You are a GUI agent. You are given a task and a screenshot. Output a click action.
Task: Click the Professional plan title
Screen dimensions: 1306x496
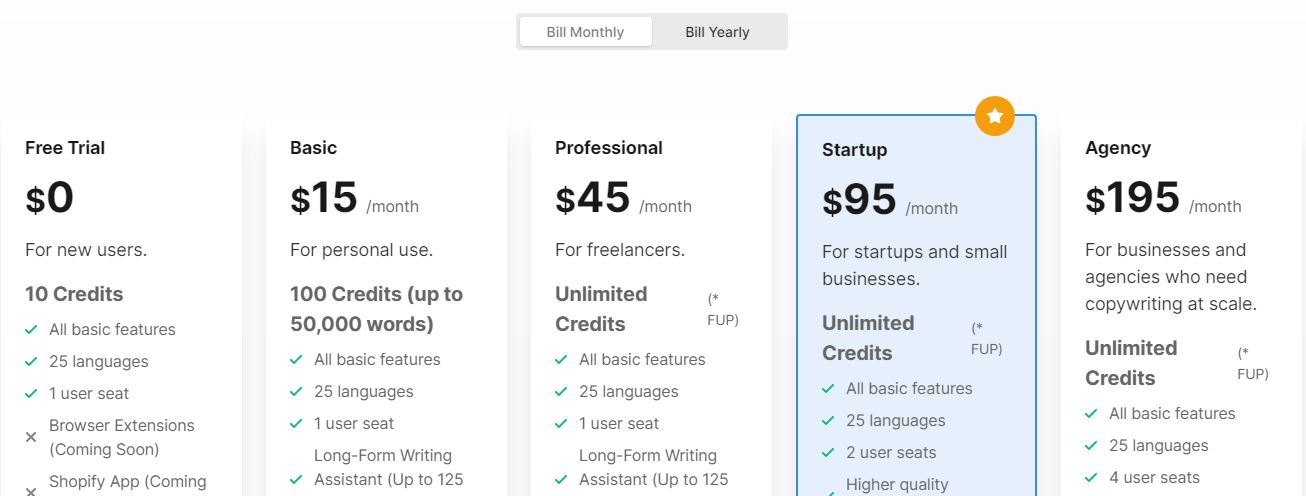609,148
